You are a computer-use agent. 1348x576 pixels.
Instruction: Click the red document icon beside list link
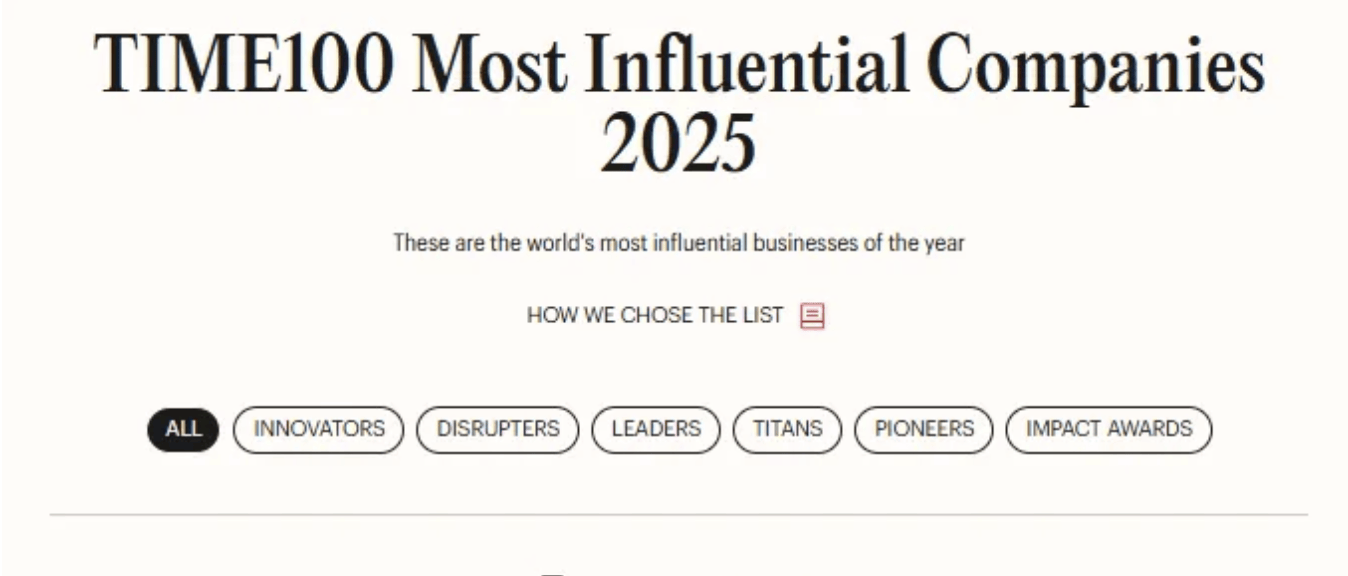point(812,317)
